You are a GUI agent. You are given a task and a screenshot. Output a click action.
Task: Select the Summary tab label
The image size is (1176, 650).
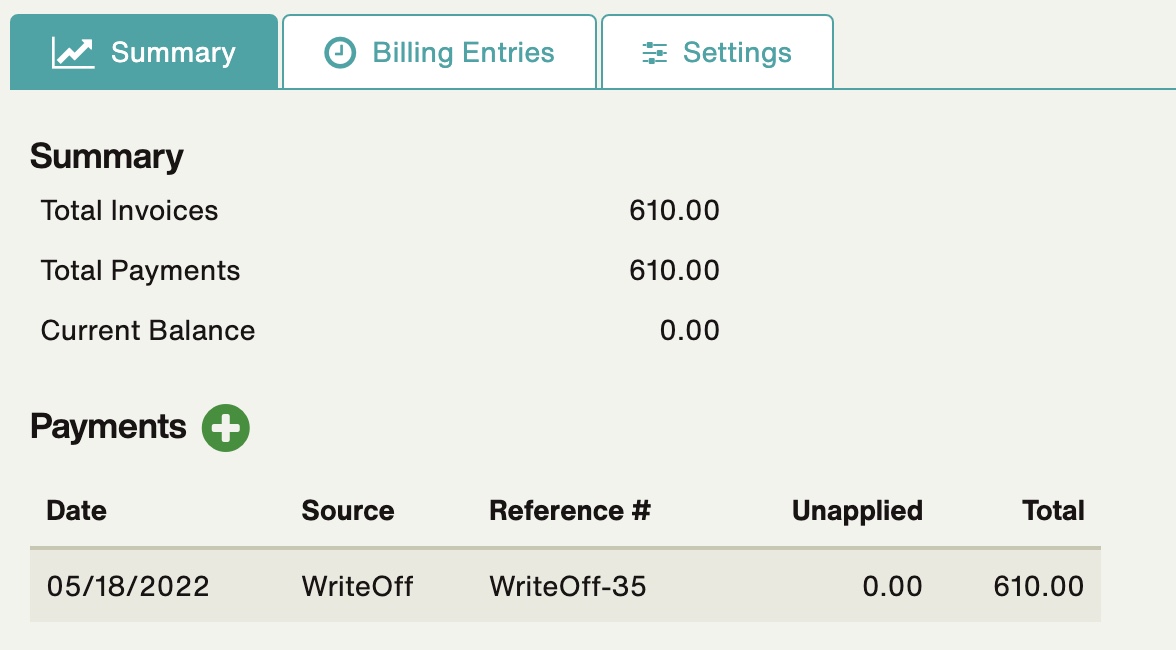tap(173, 52)
